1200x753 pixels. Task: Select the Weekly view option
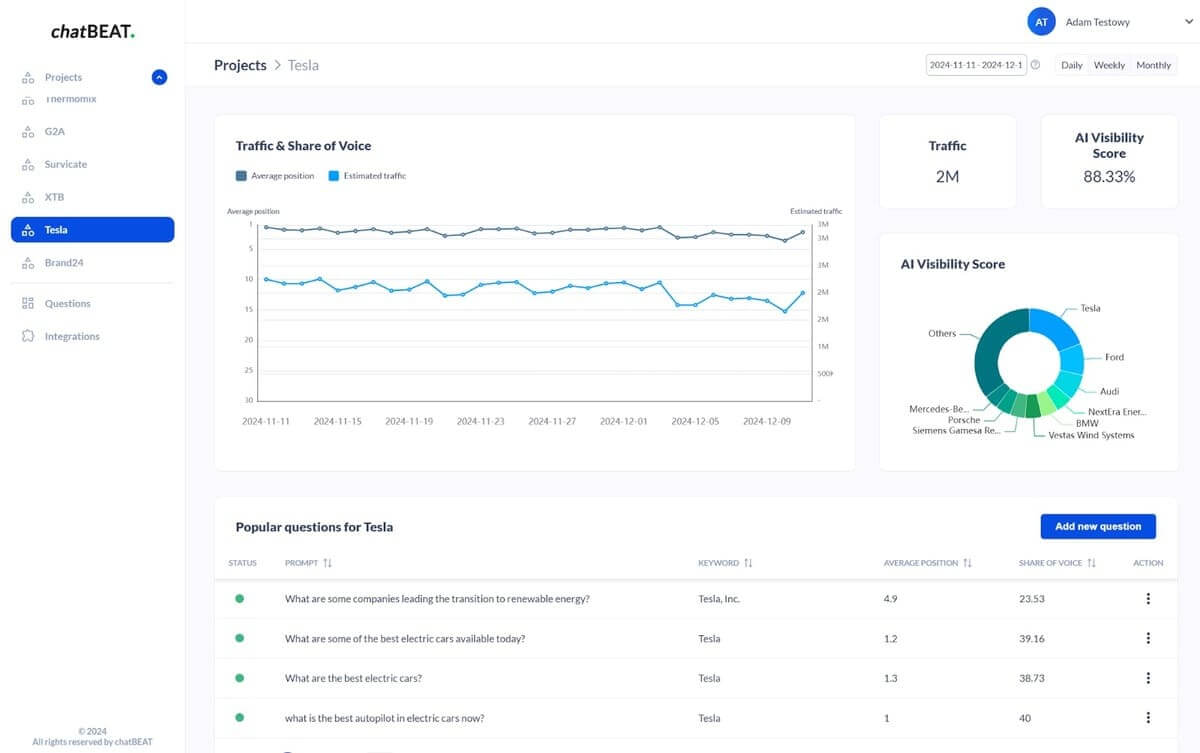[x=1109, y=65]
